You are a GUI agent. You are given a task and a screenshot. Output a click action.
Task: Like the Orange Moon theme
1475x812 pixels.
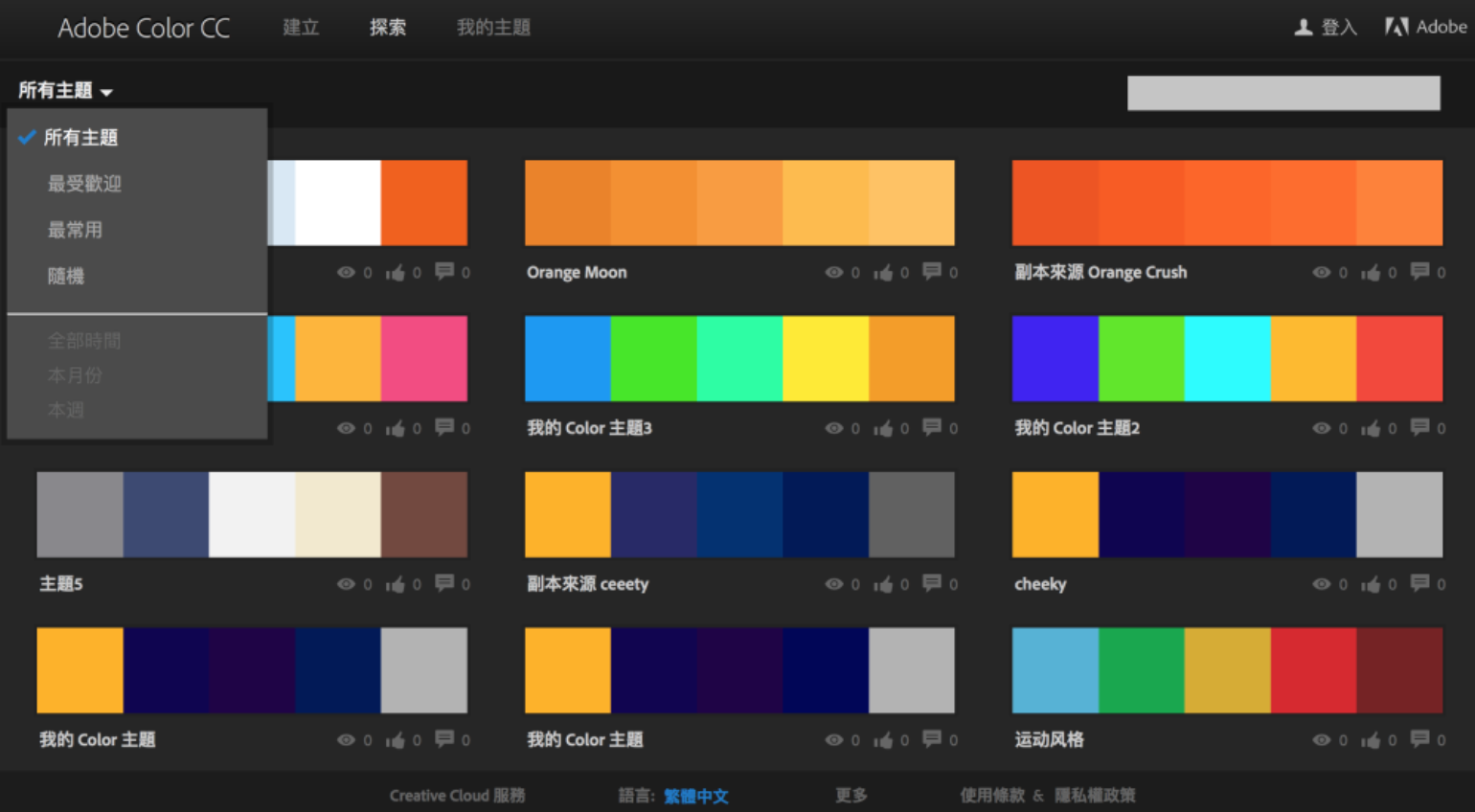click(x=883, y=273)
